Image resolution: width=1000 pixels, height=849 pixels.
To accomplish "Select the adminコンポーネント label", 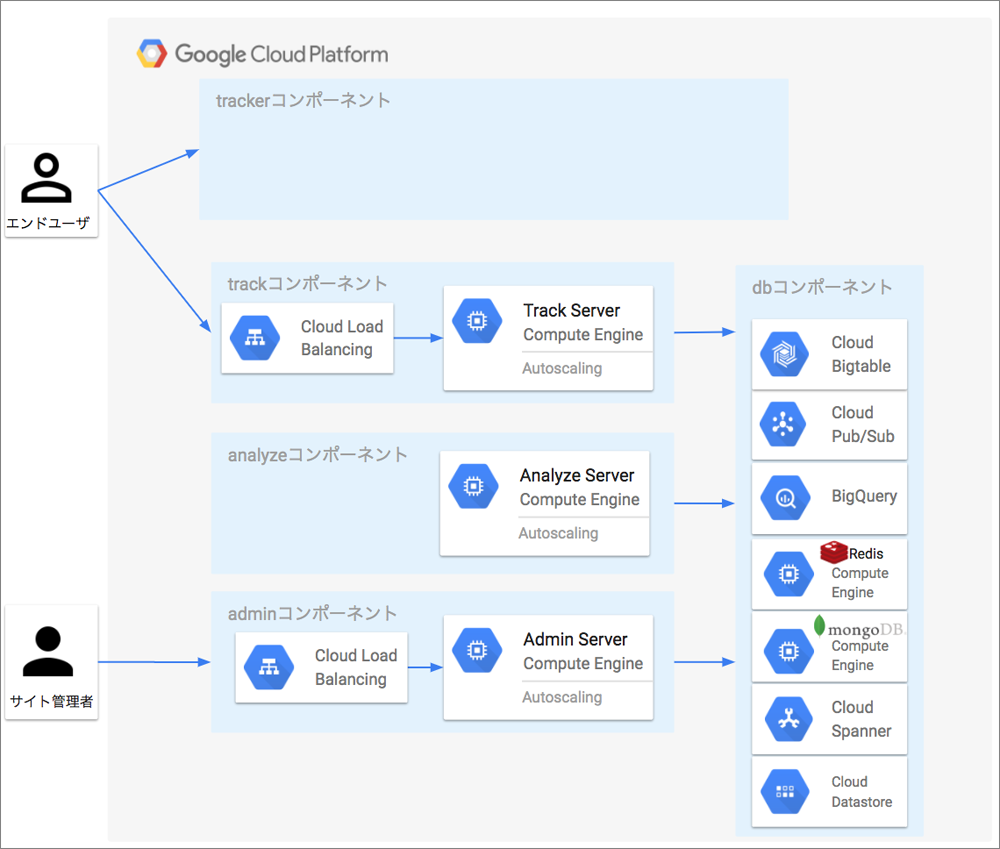I will point(312,614).
